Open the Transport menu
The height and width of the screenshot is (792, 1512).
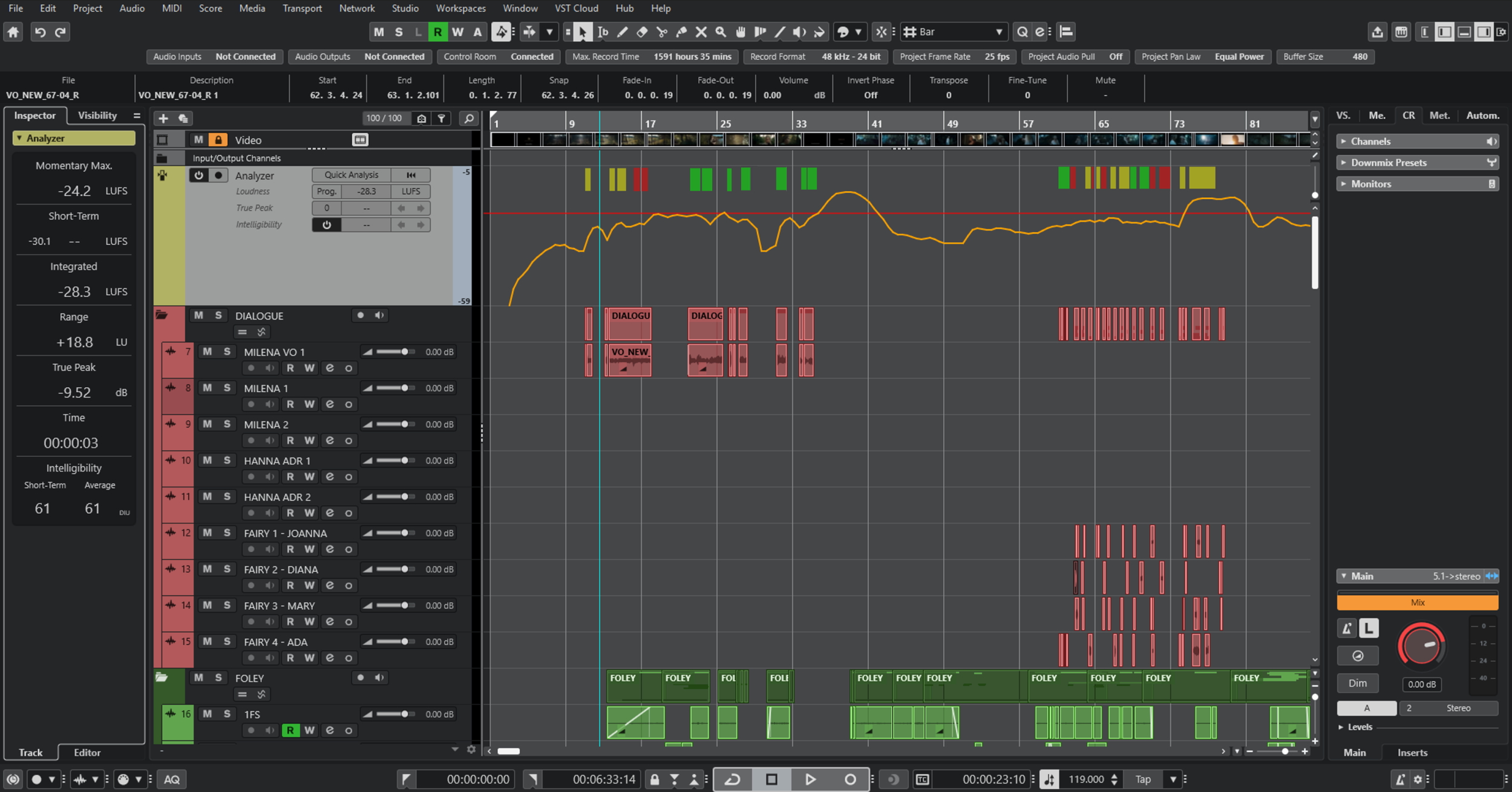[302, 8]
